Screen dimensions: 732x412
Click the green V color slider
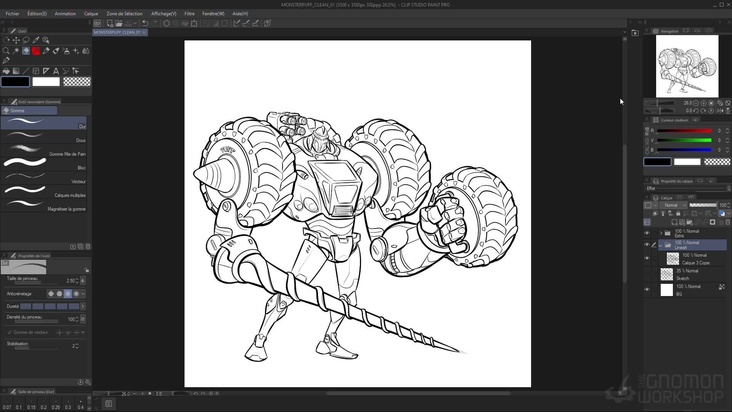(x=684, y=140)
